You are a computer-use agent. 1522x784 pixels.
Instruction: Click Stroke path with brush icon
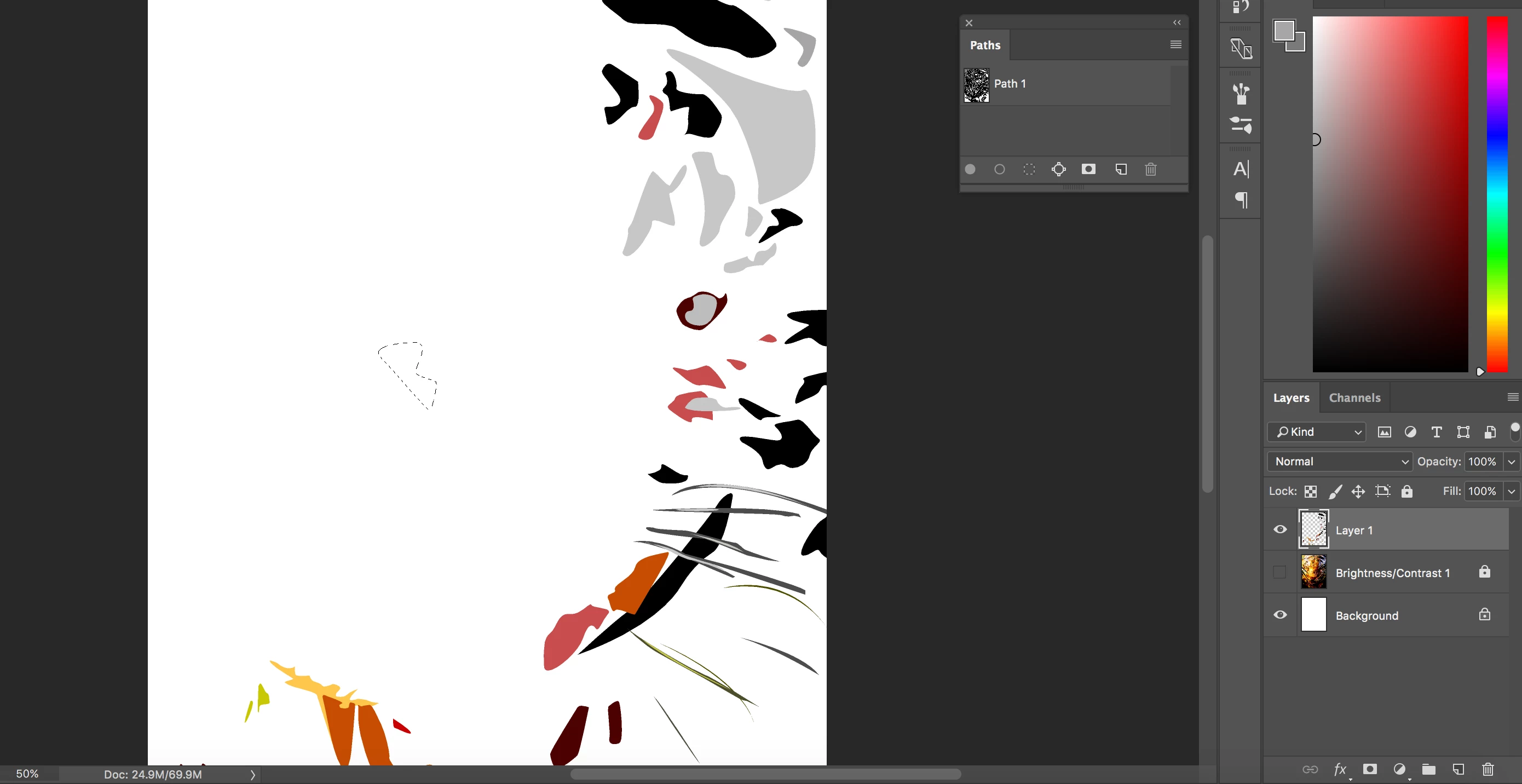tap(1000, 170)
